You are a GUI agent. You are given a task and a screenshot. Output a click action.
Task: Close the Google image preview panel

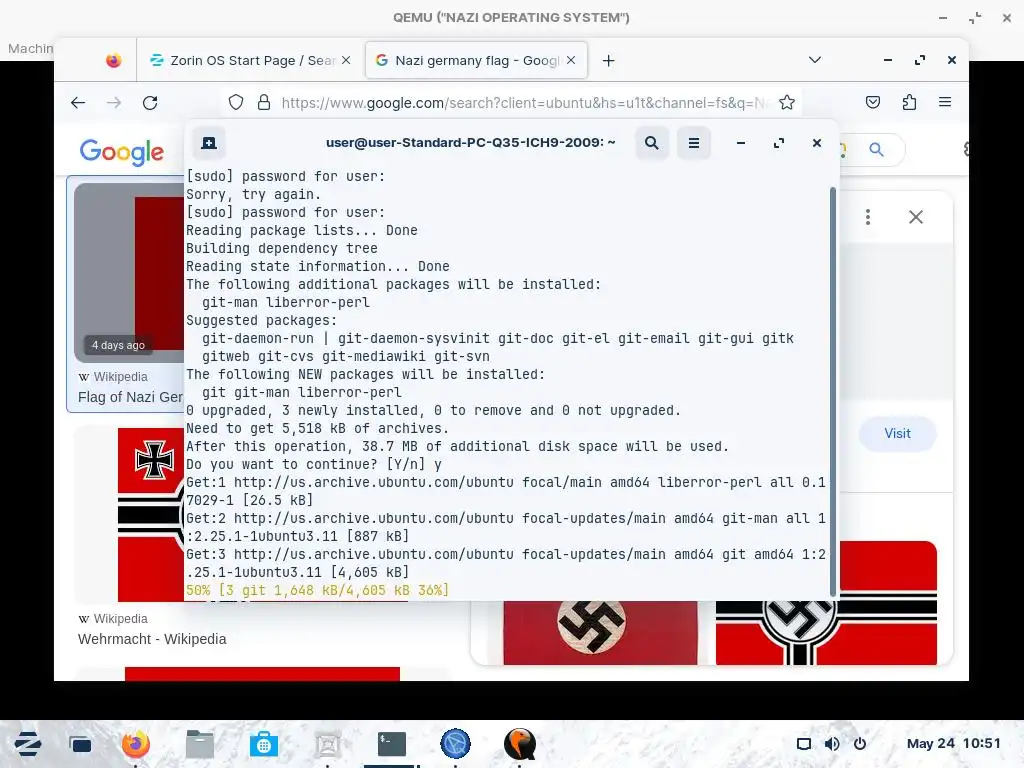click(x=916, y=217)
